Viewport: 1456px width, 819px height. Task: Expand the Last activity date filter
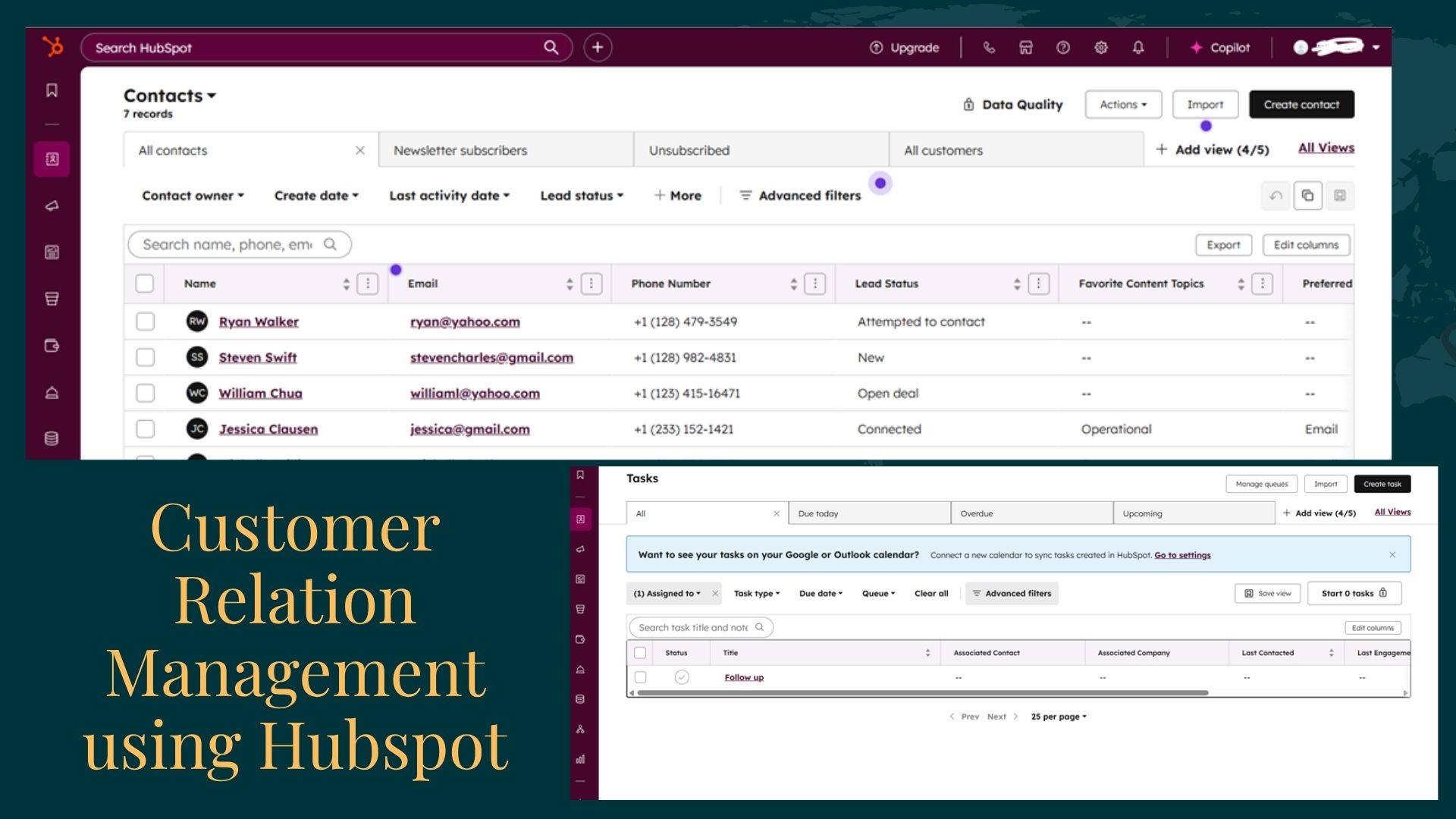449,196
